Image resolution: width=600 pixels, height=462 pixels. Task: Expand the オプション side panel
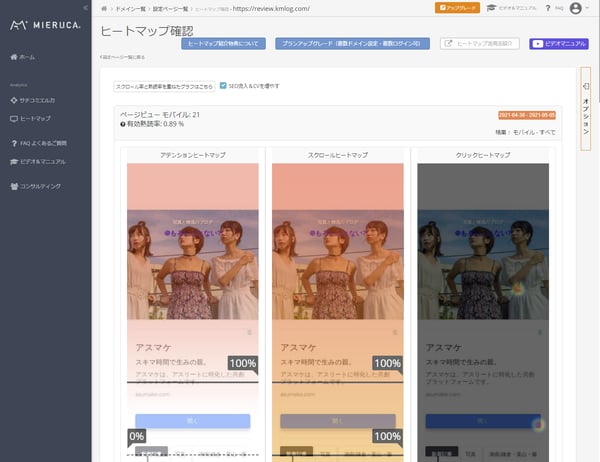click(585, 109)
